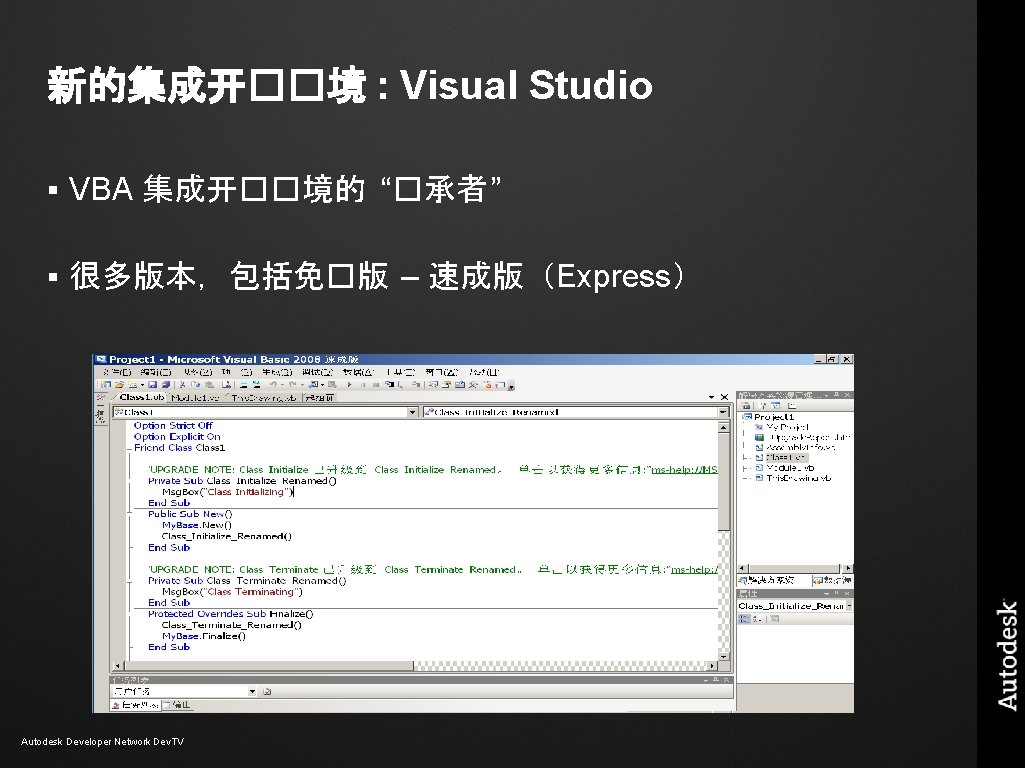Viewport: 1025px width, 768px height.
Task: Select ThisDrawing.vb in Solution Explorer
Action: 798,478
